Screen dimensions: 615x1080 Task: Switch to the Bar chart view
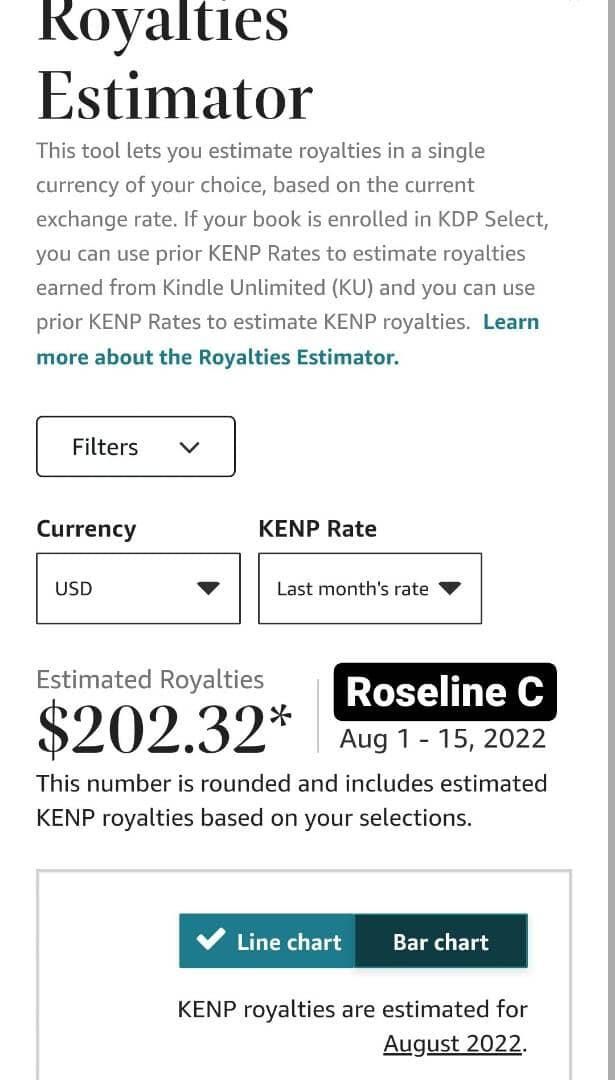click(441, 942)
